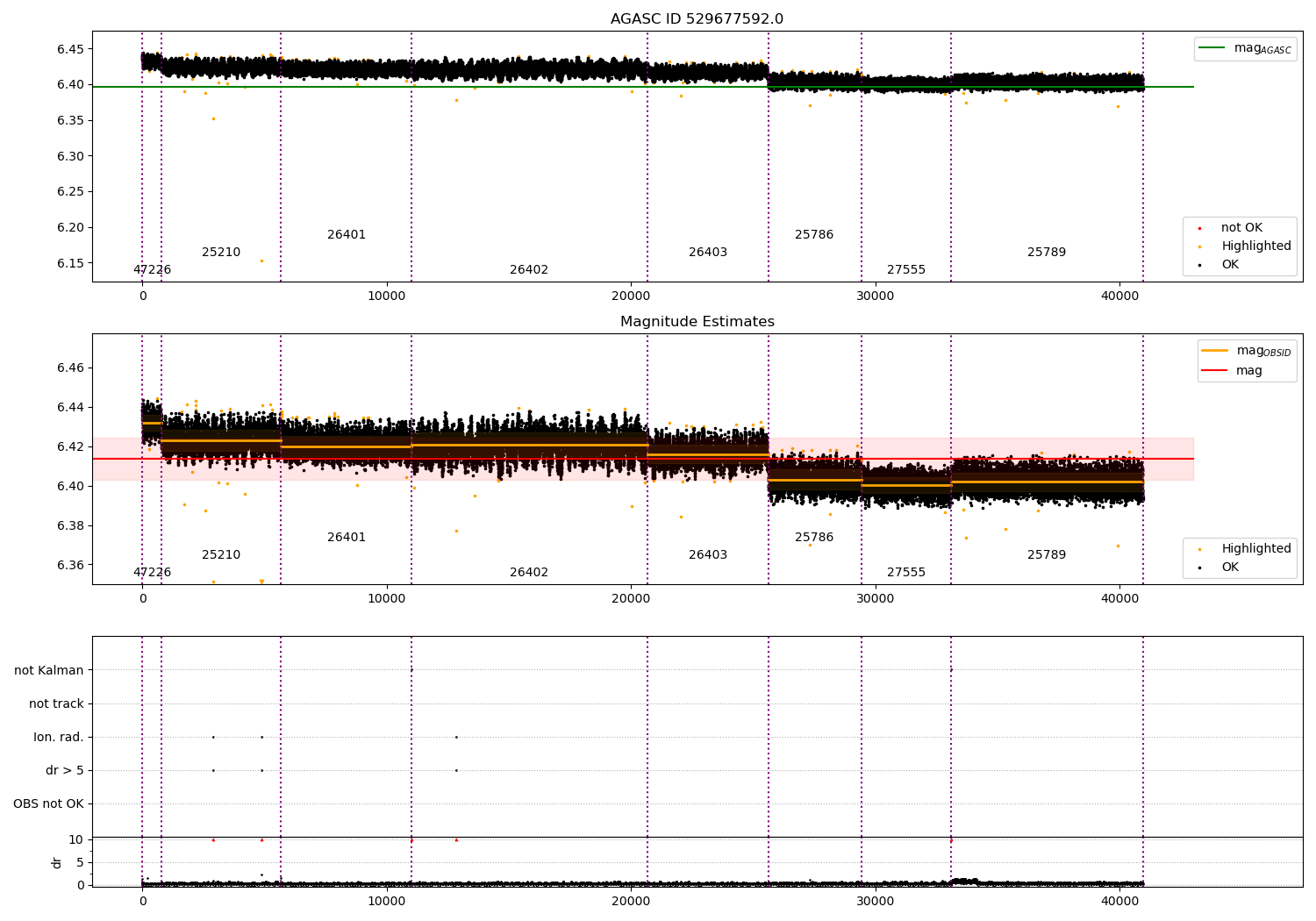
Task: Click obsid label 25789 in the top plot
Action: pyautogui.click(x=1047, y=253)
